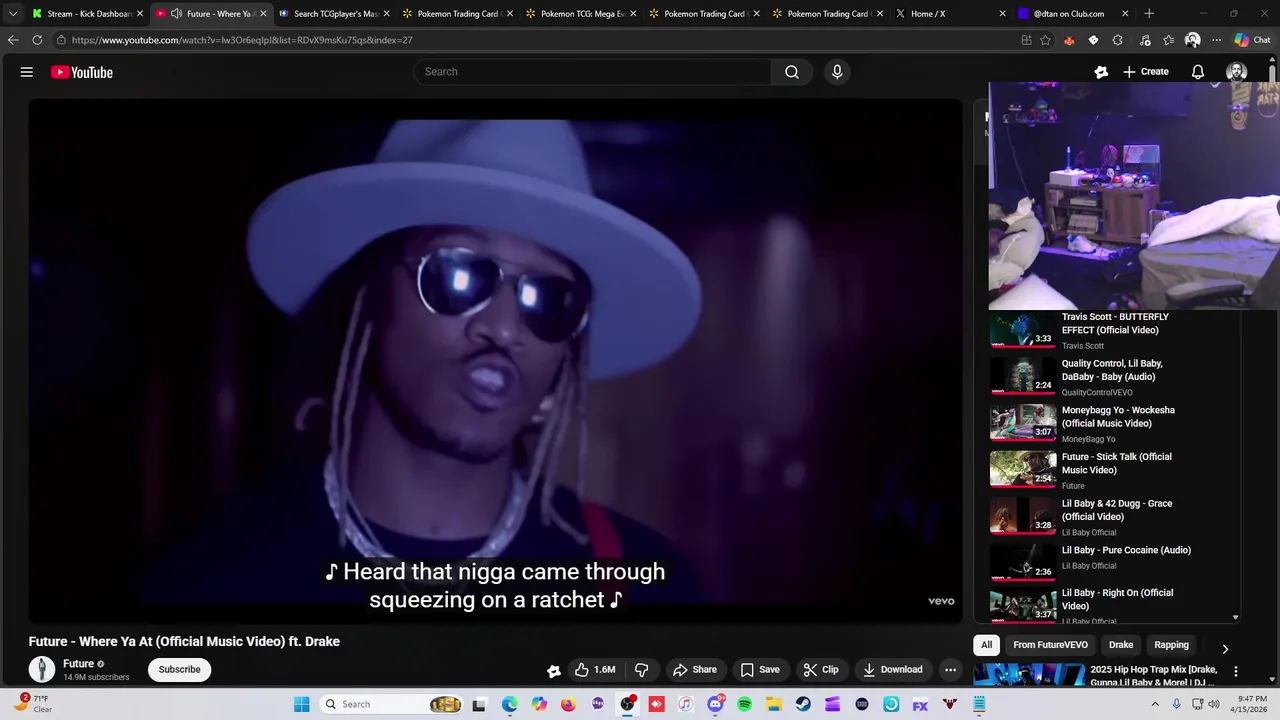Open 'Lil Baby - Pure Cocaine (Audio)' title
The width and height of the screenshot is (1280, 720).
tap(1126, 550)
